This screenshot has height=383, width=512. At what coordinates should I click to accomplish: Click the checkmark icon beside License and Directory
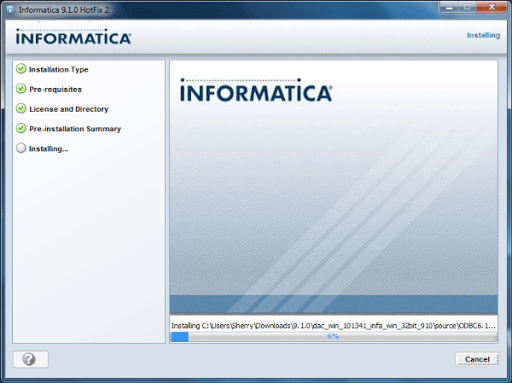point(21,109)
